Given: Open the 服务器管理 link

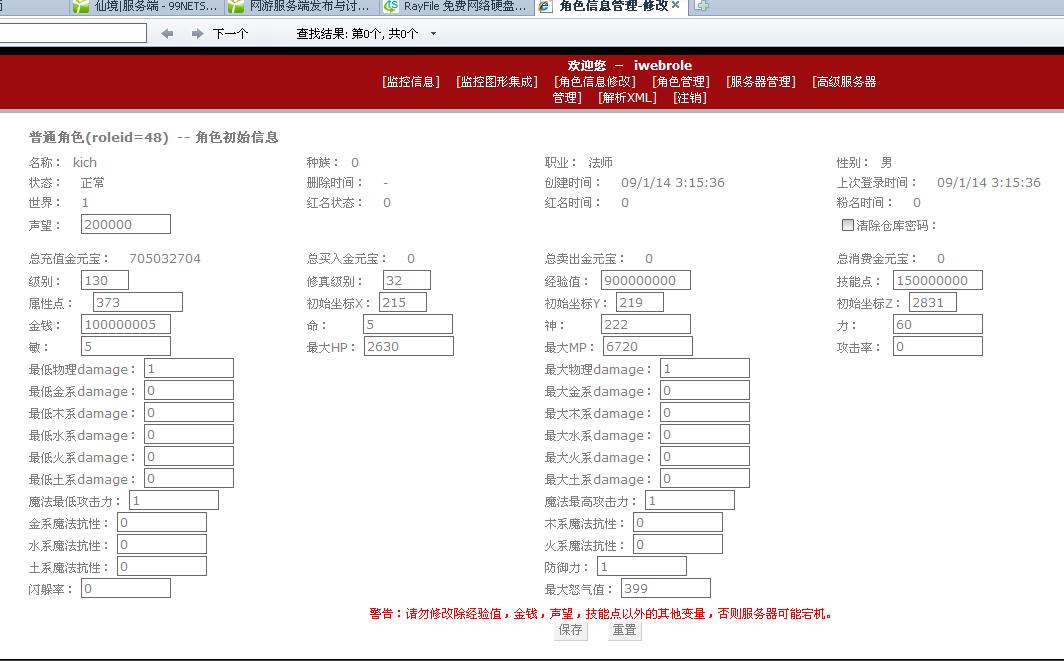Looking at the screenshot, I should (x=760, y=82).
